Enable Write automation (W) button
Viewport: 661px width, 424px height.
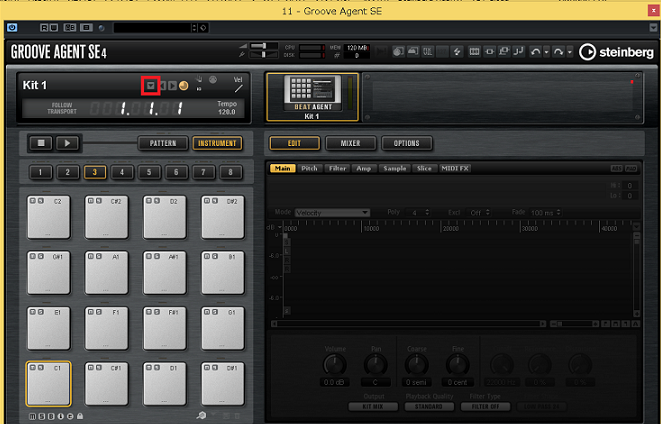coord(54,28)
